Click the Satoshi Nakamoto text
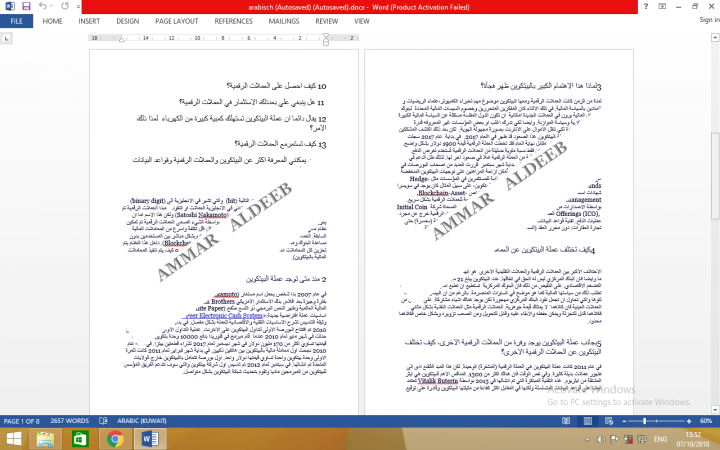Image resolution: width=720 pixels, height=450 pixels. click(x=201, y=214)
